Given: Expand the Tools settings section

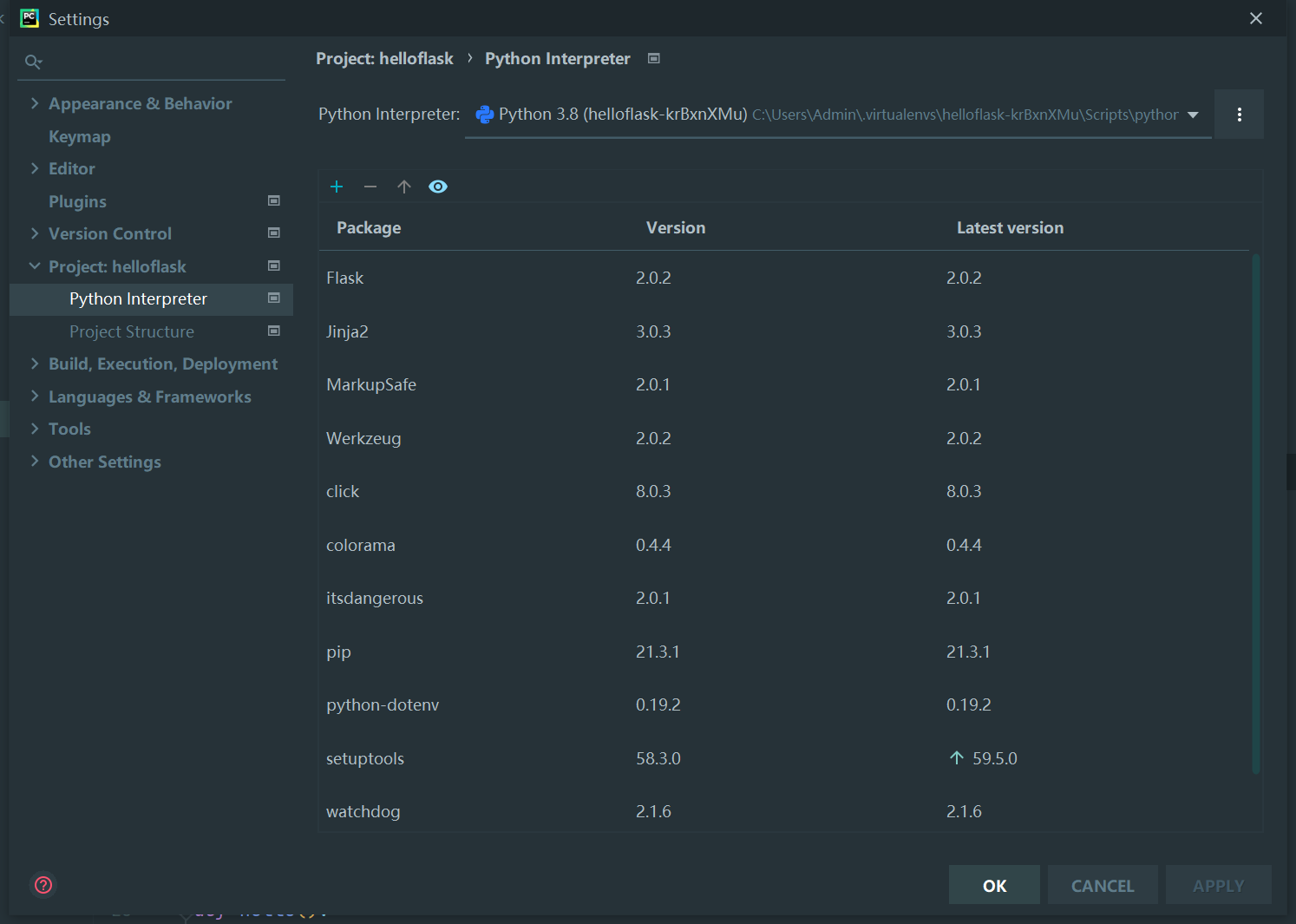Looking at the screenshot, I should coord(35,429).
